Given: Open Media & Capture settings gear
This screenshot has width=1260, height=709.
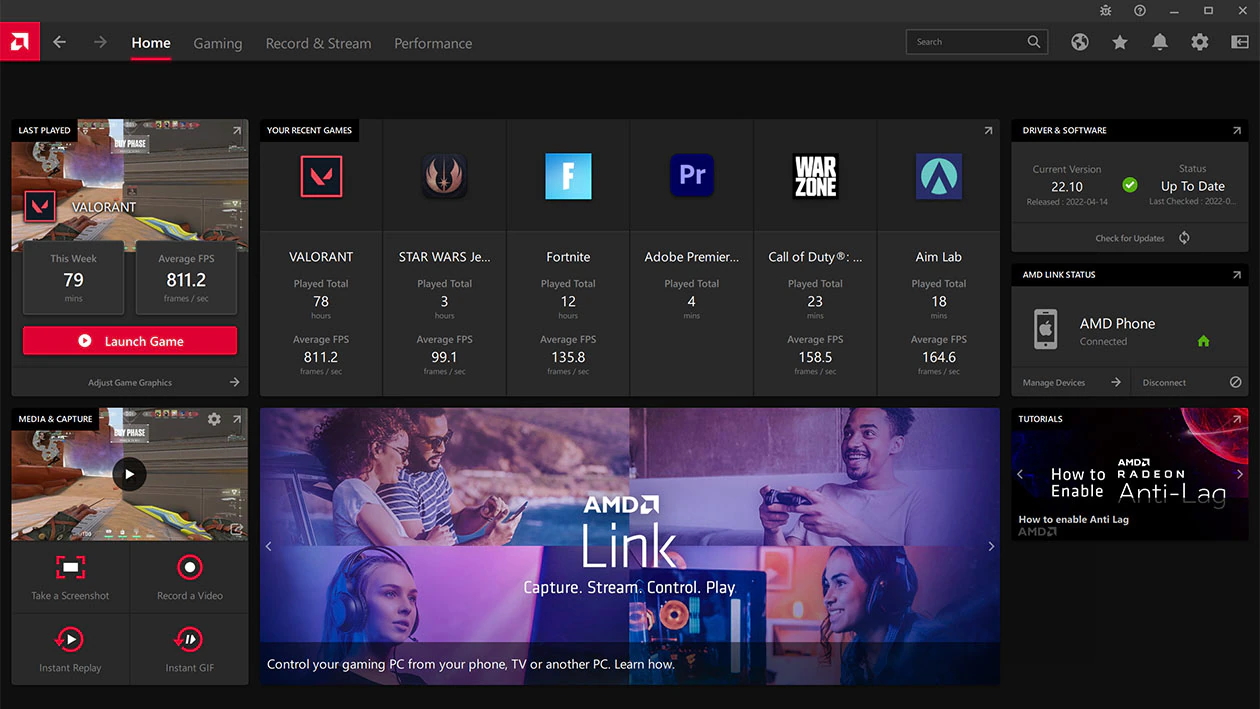Looking at the screenshot, I should [x=214, y=419].
